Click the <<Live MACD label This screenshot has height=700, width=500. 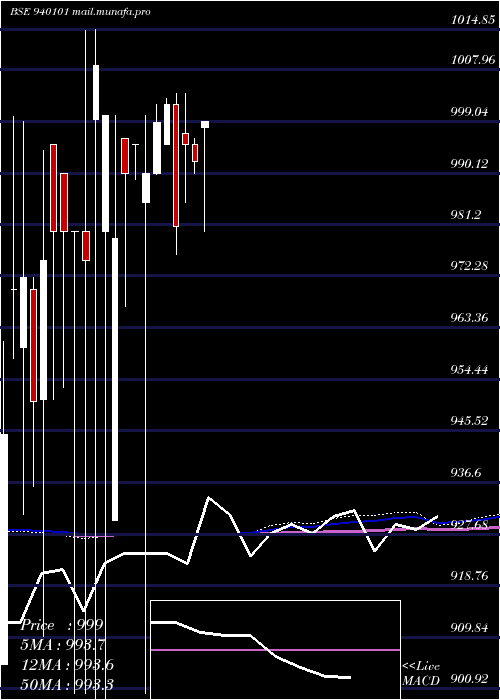point(421,674)
